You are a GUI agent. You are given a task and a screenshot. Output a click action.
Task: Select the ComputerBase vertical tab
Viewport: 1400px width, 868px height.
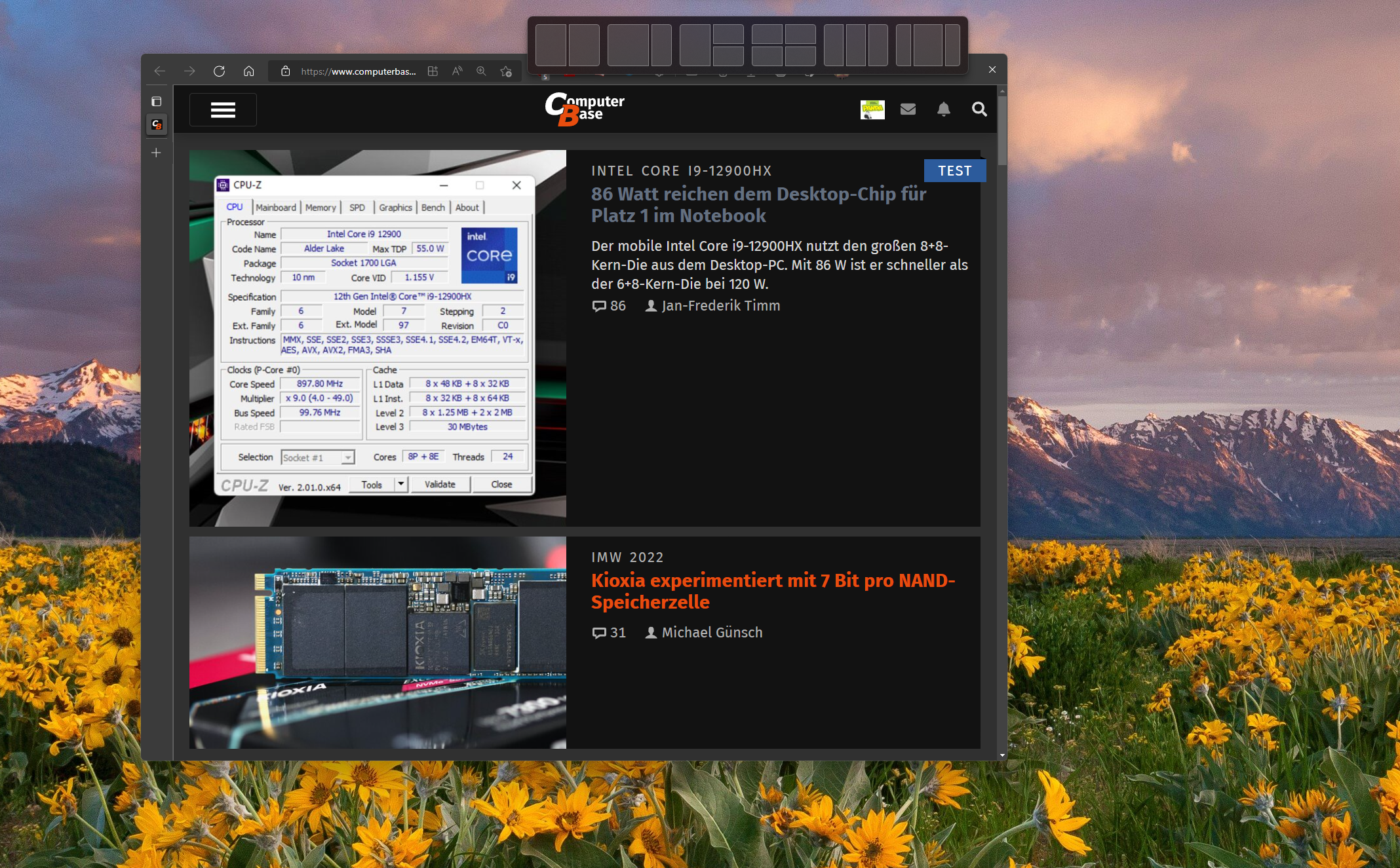point(157,124)
